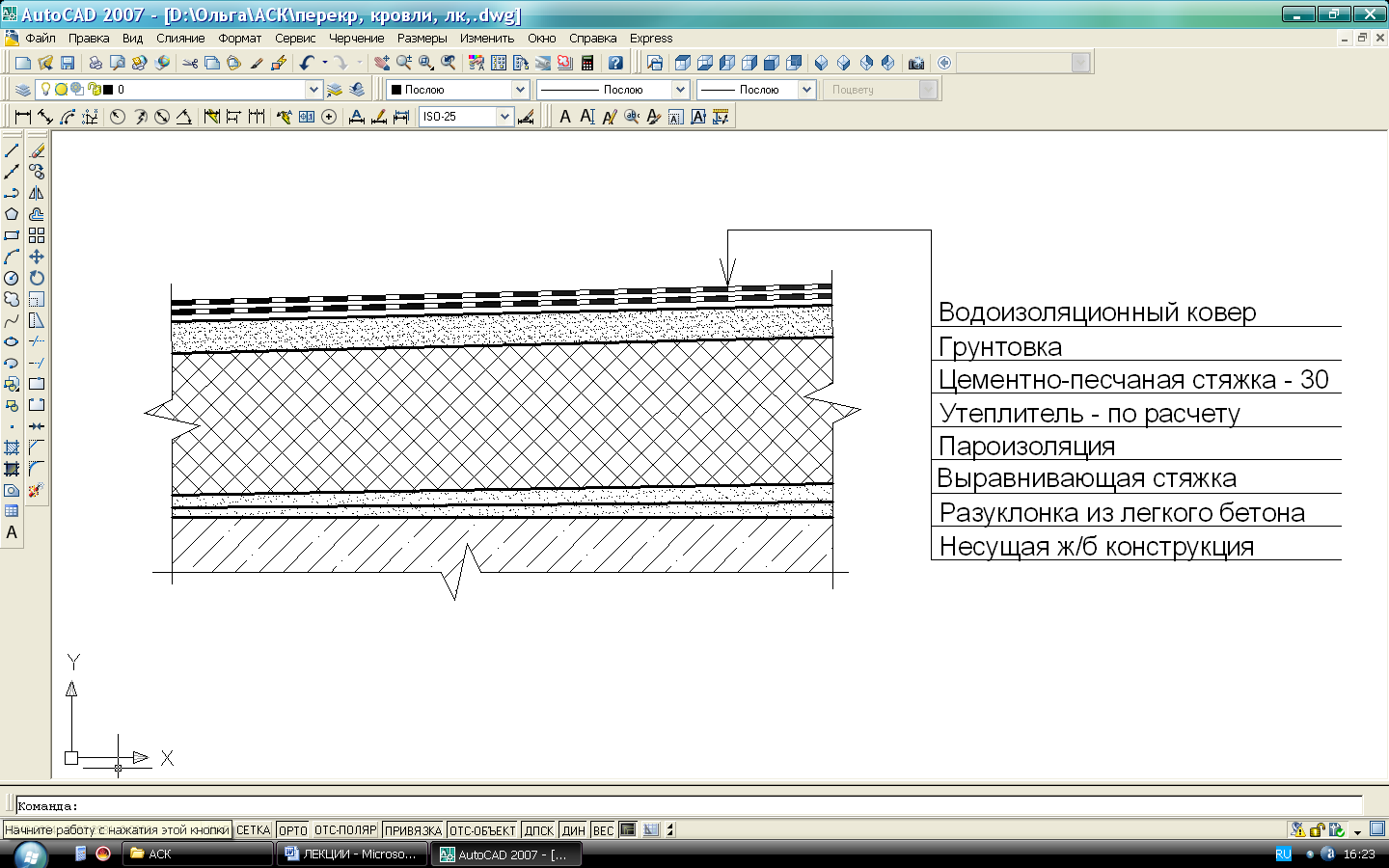The width and height of the screenshot is (1389, 868).
Task: Click the Erase tool icon
Action: click(x=37, y=150)
